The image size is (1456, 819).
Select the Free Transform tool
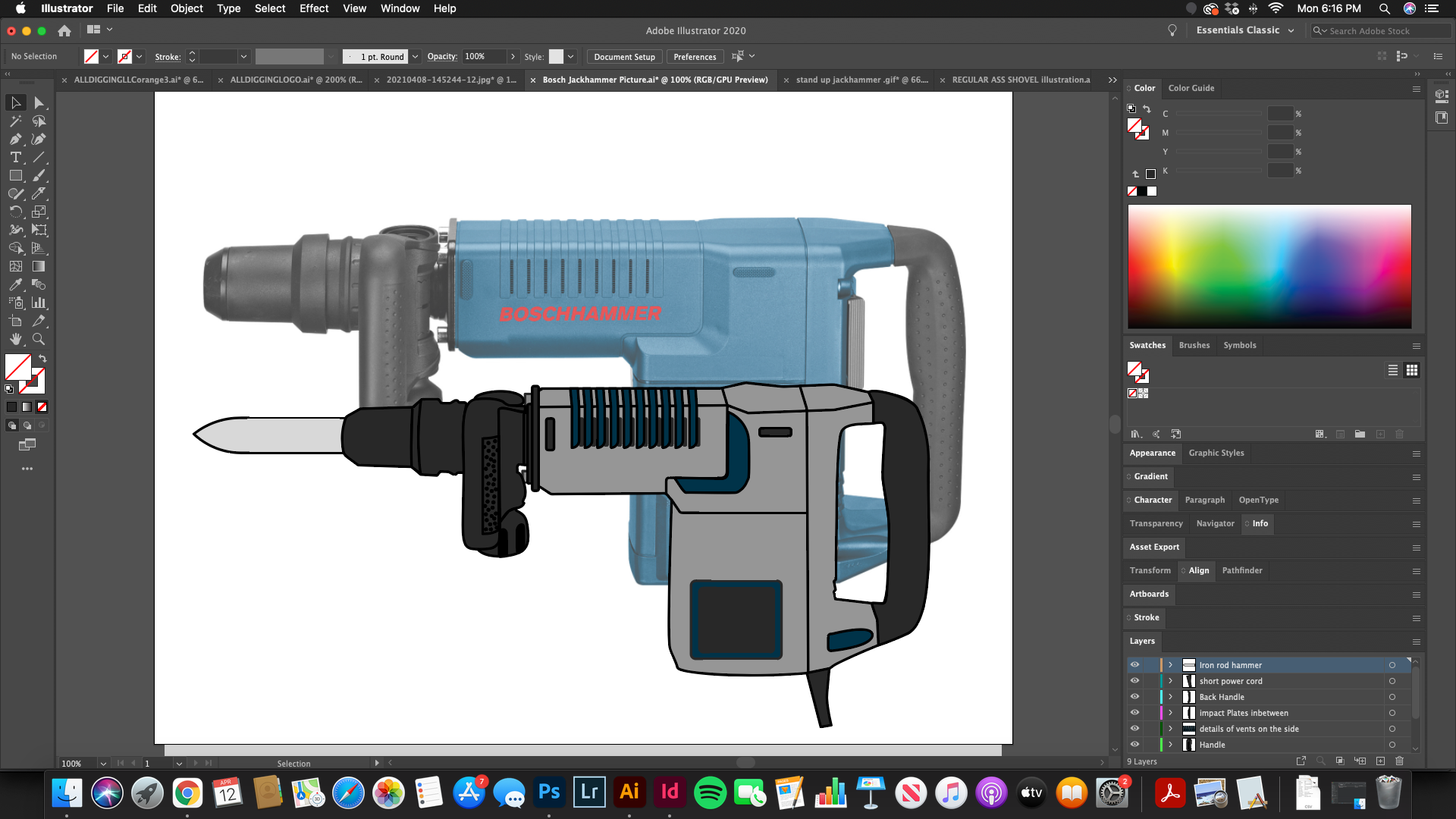point(39,231)
